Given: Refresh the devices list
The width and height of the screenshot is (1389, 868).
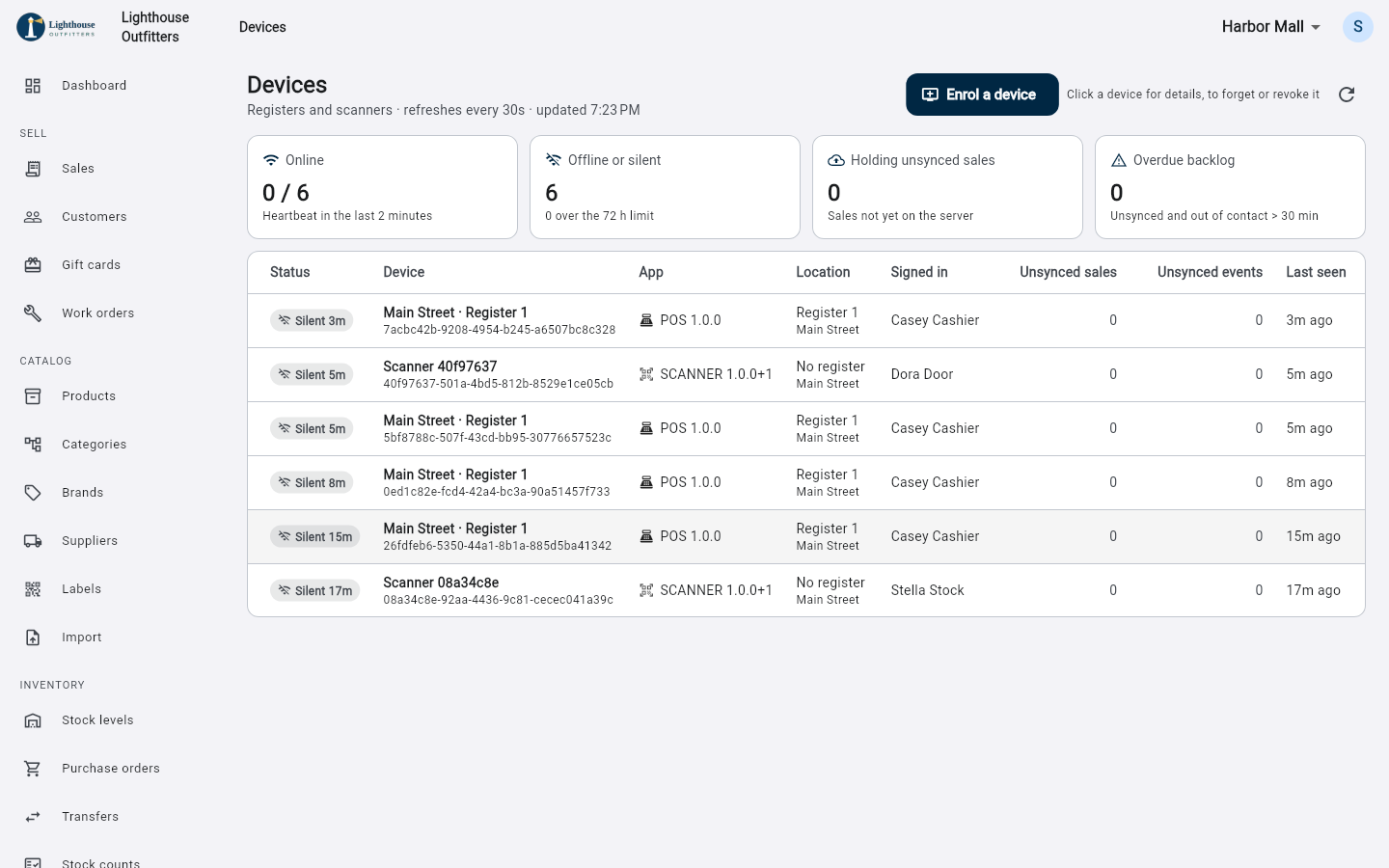Looking at the screenshot, I should pyautogui.click(x=1347, y=95).
